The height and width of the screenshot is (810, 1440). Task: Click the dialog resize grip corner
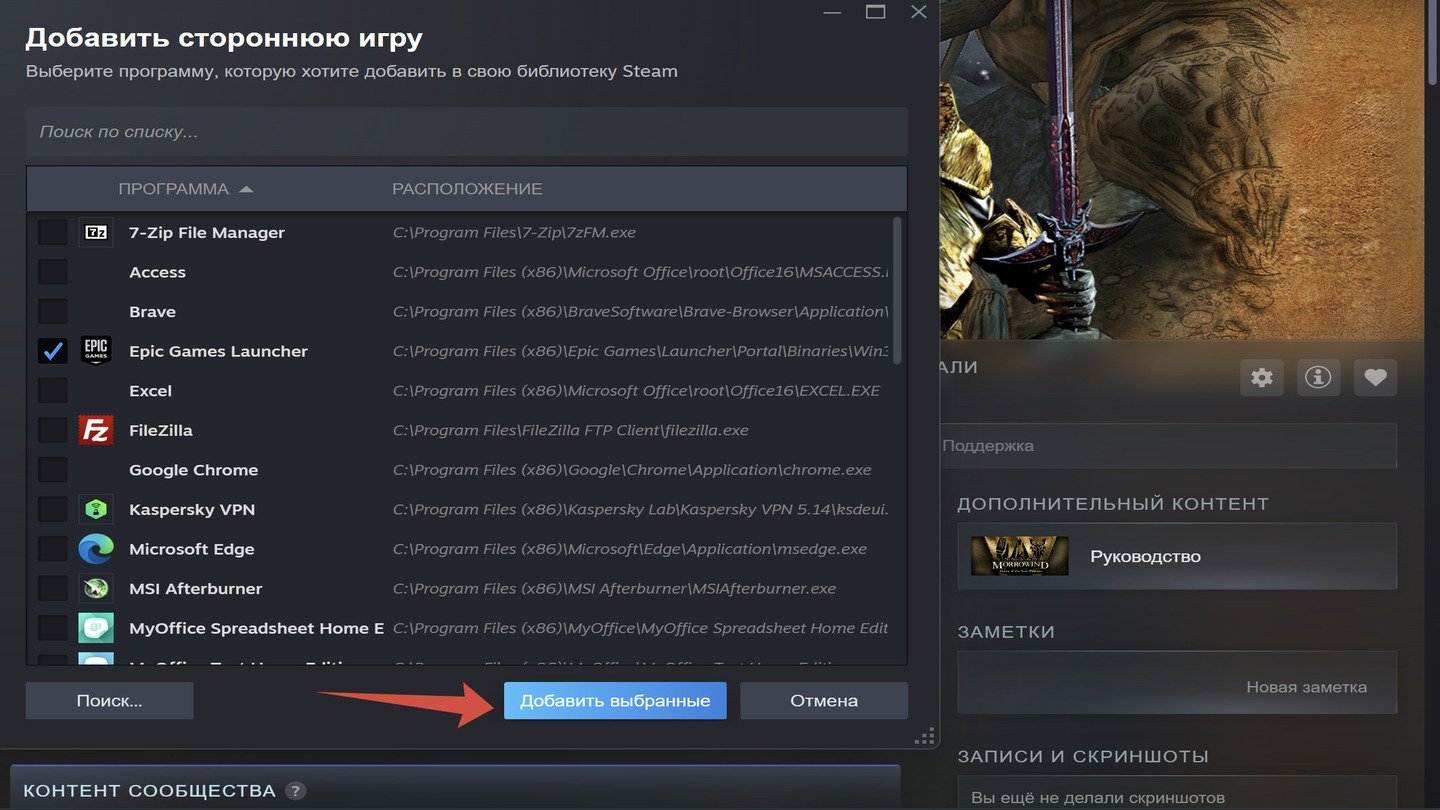(925, 735)
